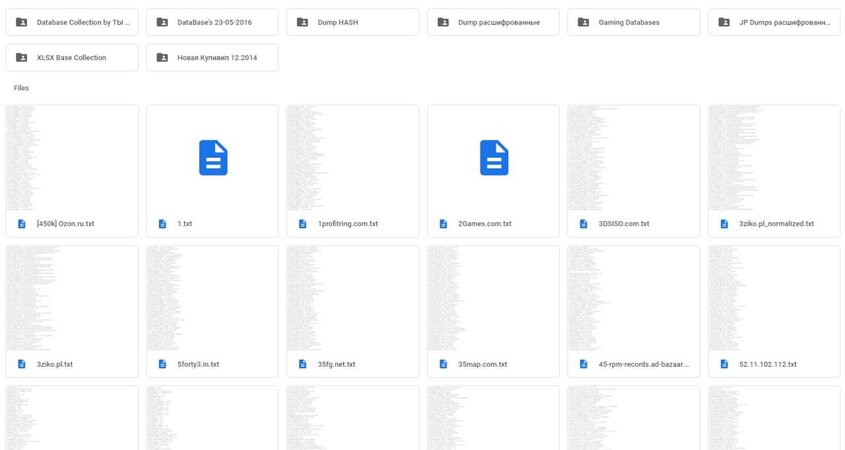Screen dimensions: 845x450
Task: Click the file name 35map.com.txt
Action: 482,364
